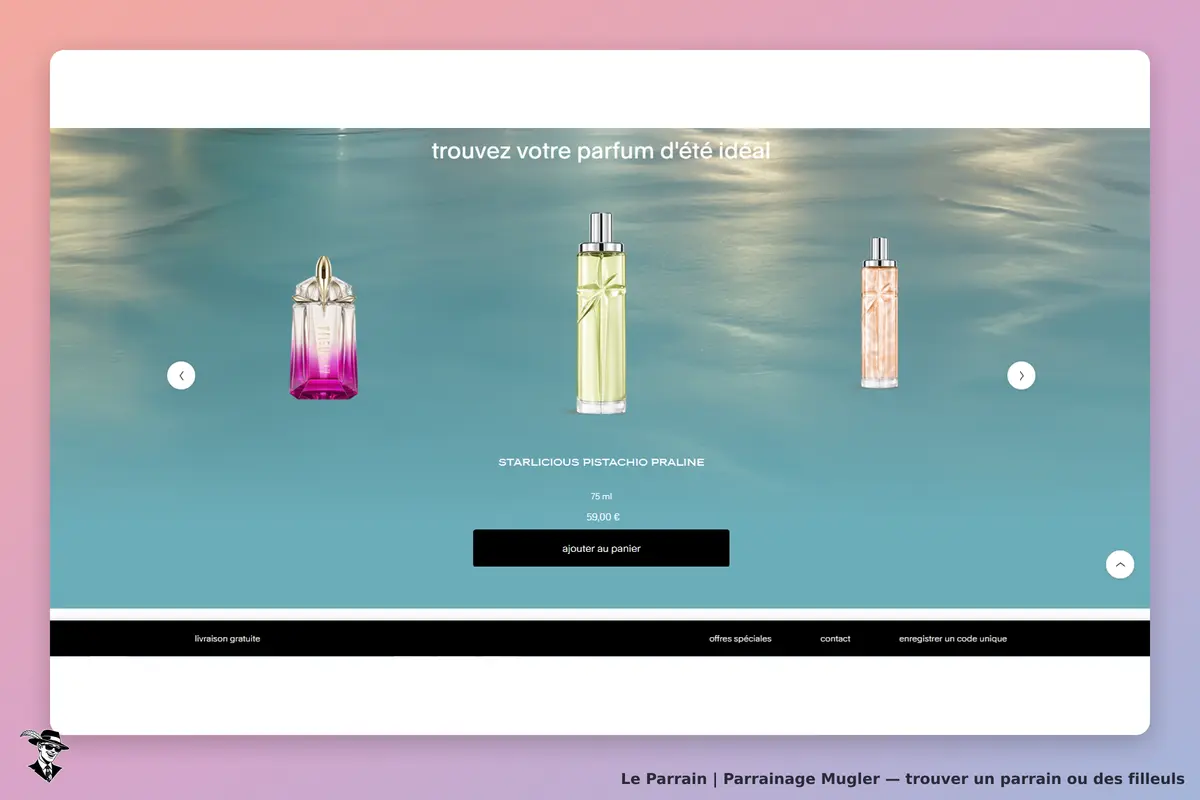Select the pink Alien perfume bottle
Image resolution: width=1200 pixels, height=800 pixels.
point(324,328)
